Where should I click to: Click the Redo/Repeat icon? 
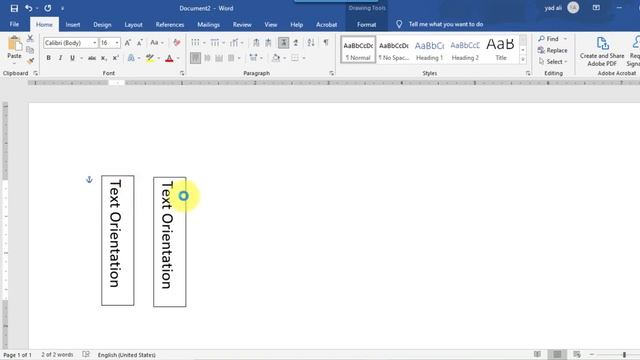pyautogui.click(x=48, y=8)
